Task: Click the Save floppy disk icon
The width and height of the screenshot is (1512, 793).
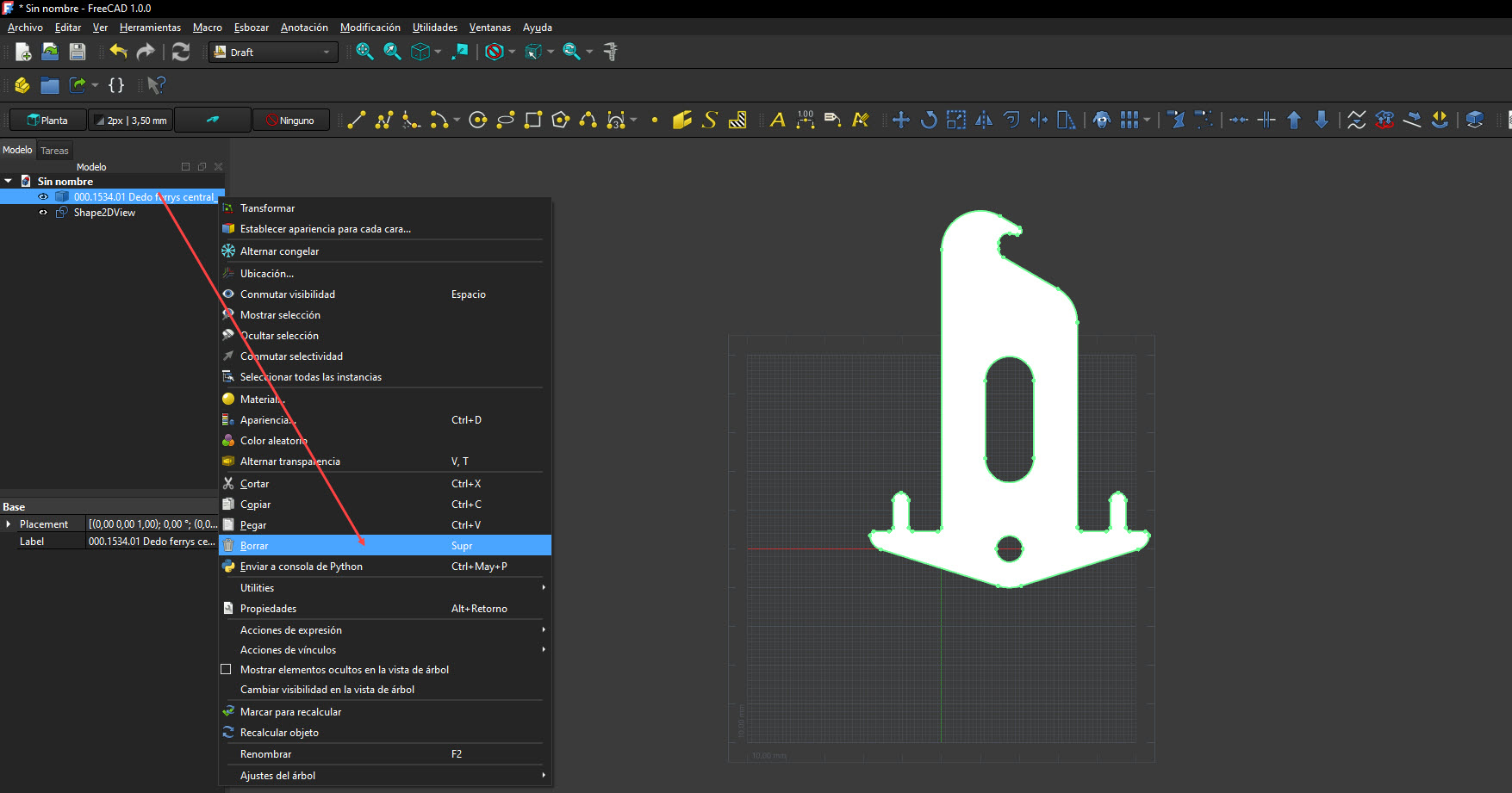Action: point(78,52)
